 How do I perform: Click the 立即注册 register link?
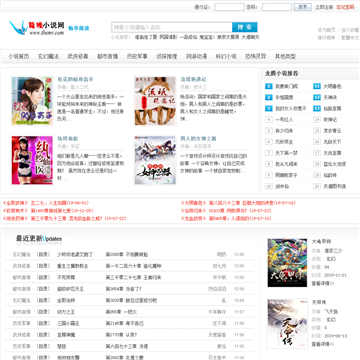(324, 7)
